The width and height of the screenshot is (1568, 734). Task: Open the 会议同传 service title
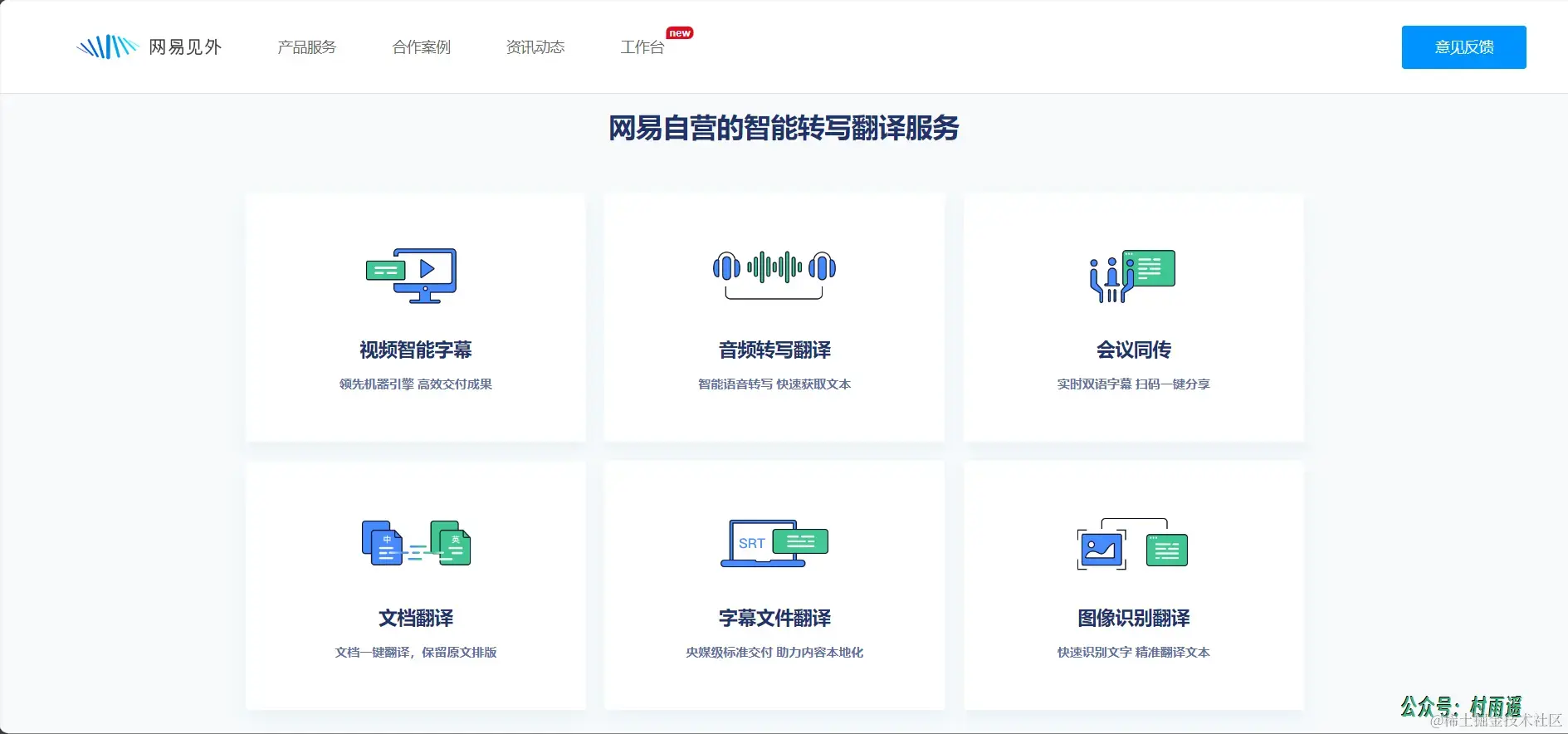coord(1133,350)
